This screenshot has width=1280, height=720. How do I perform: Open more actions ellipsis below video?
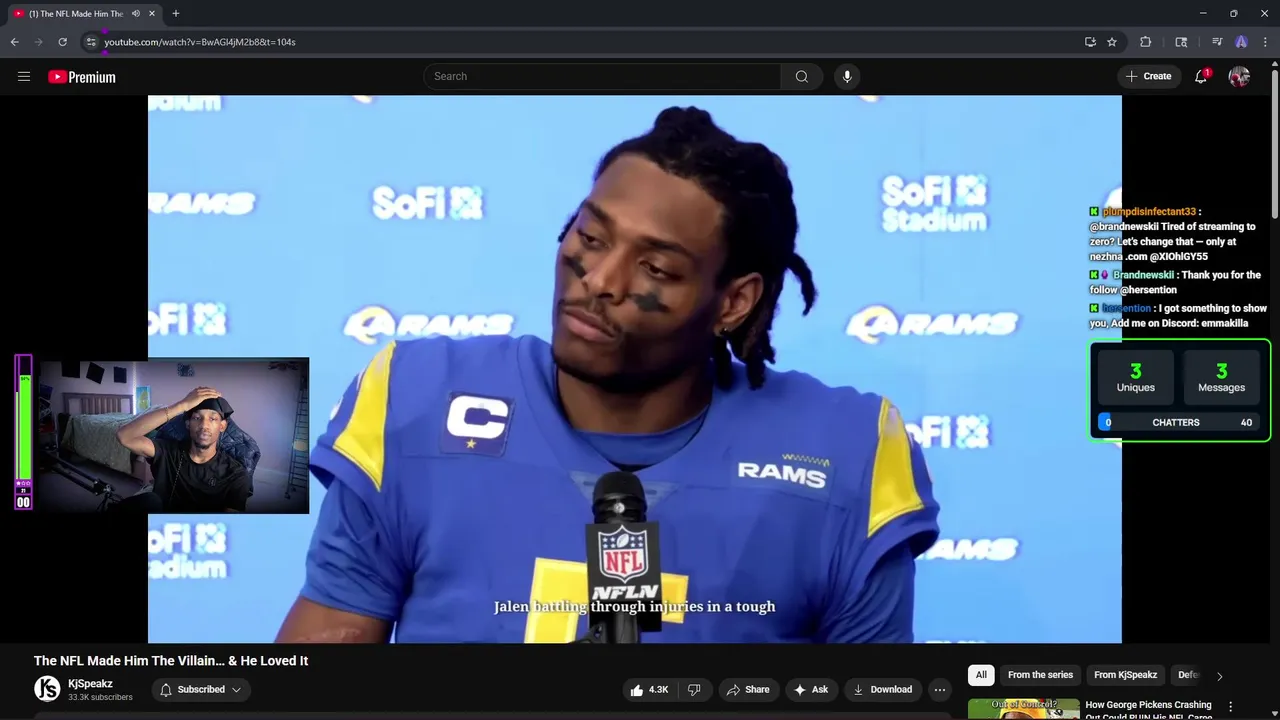click(939, 690)
